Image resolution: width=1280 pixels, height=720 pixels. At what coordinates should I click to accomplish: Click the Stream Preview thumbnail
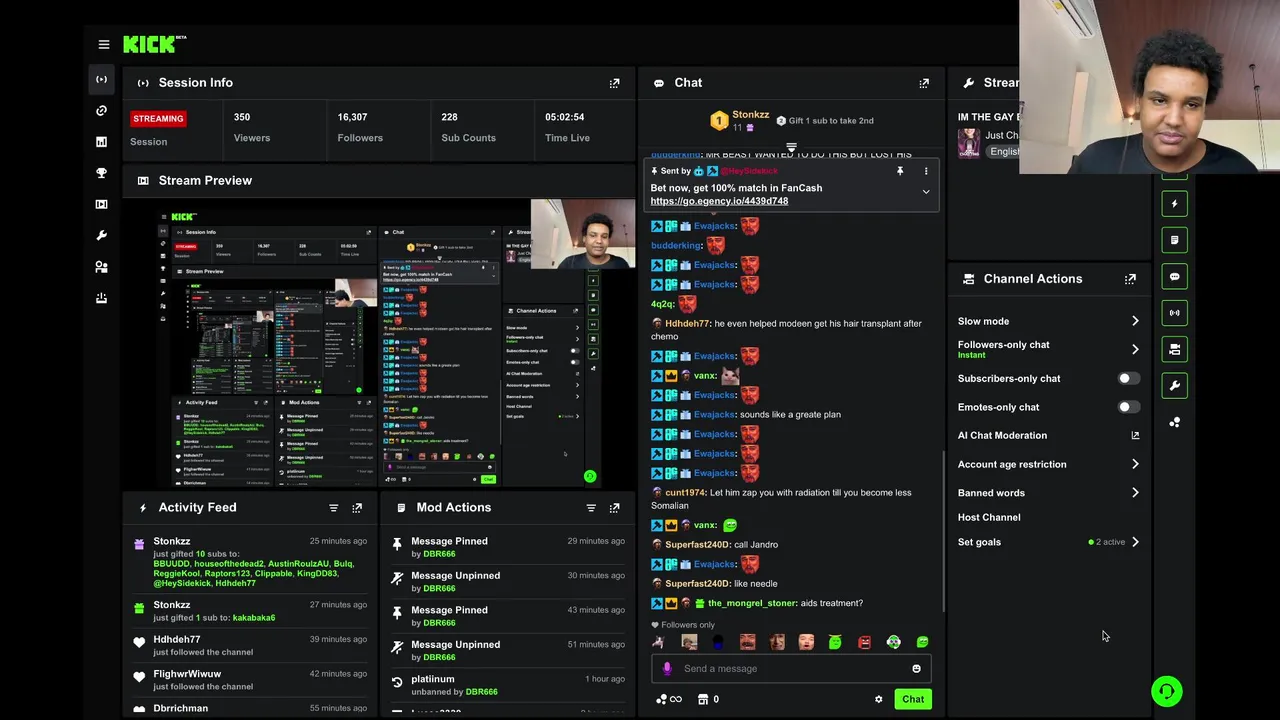[379, 344]
